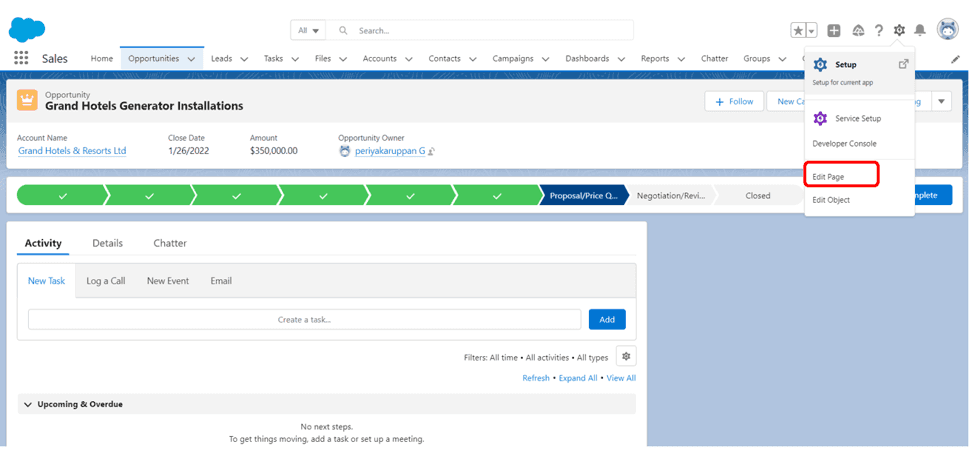Viewport: 975px width, 456px height.
Task: Select the Negotiation/Review stage
Action: click(x=671, y=195)
